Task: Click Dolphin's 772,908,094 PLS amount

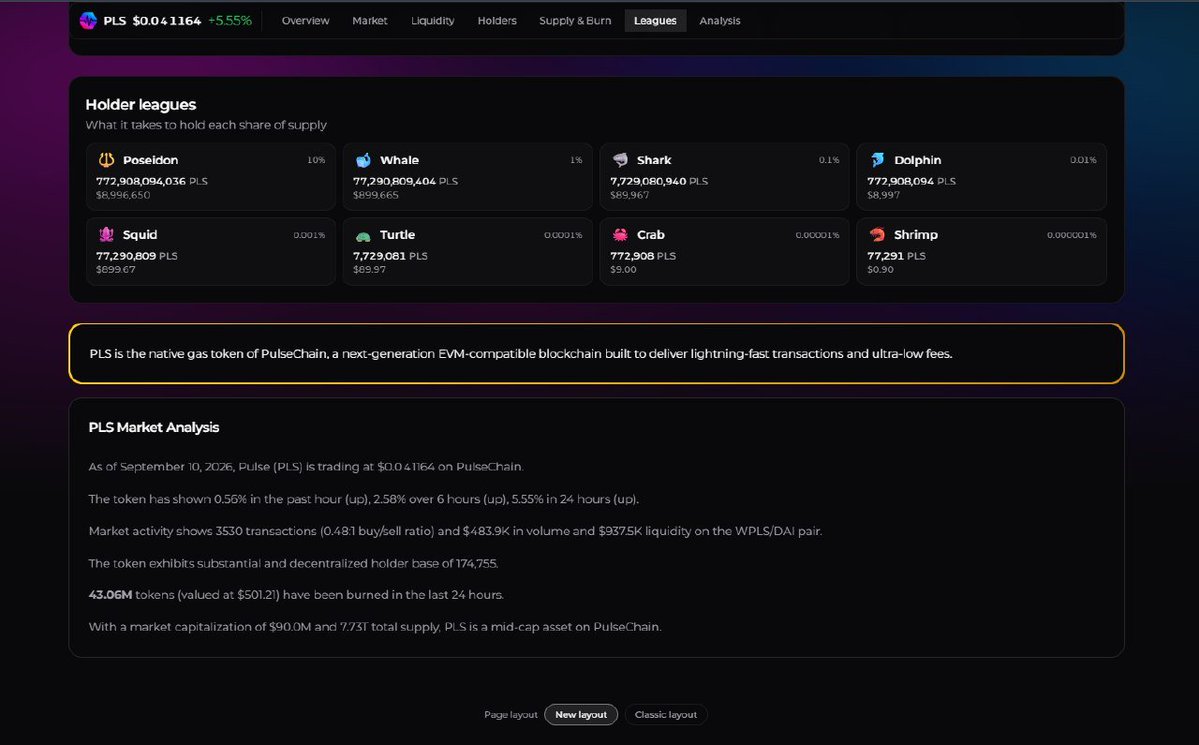Action: 911,181
